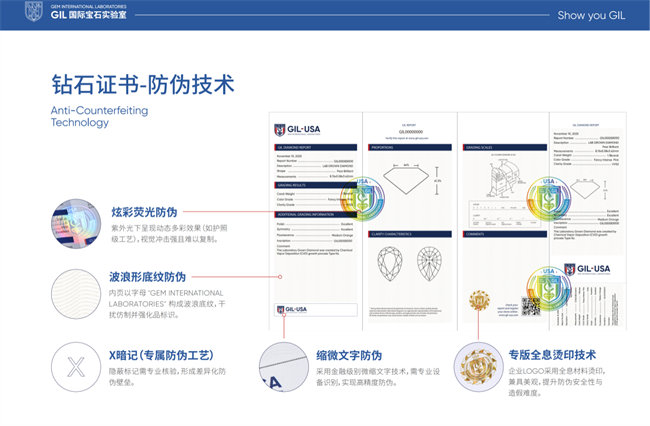Click the rainbow fluorescent seal circle icon
Screen dimensions: 650x426
tap(74, 224)
